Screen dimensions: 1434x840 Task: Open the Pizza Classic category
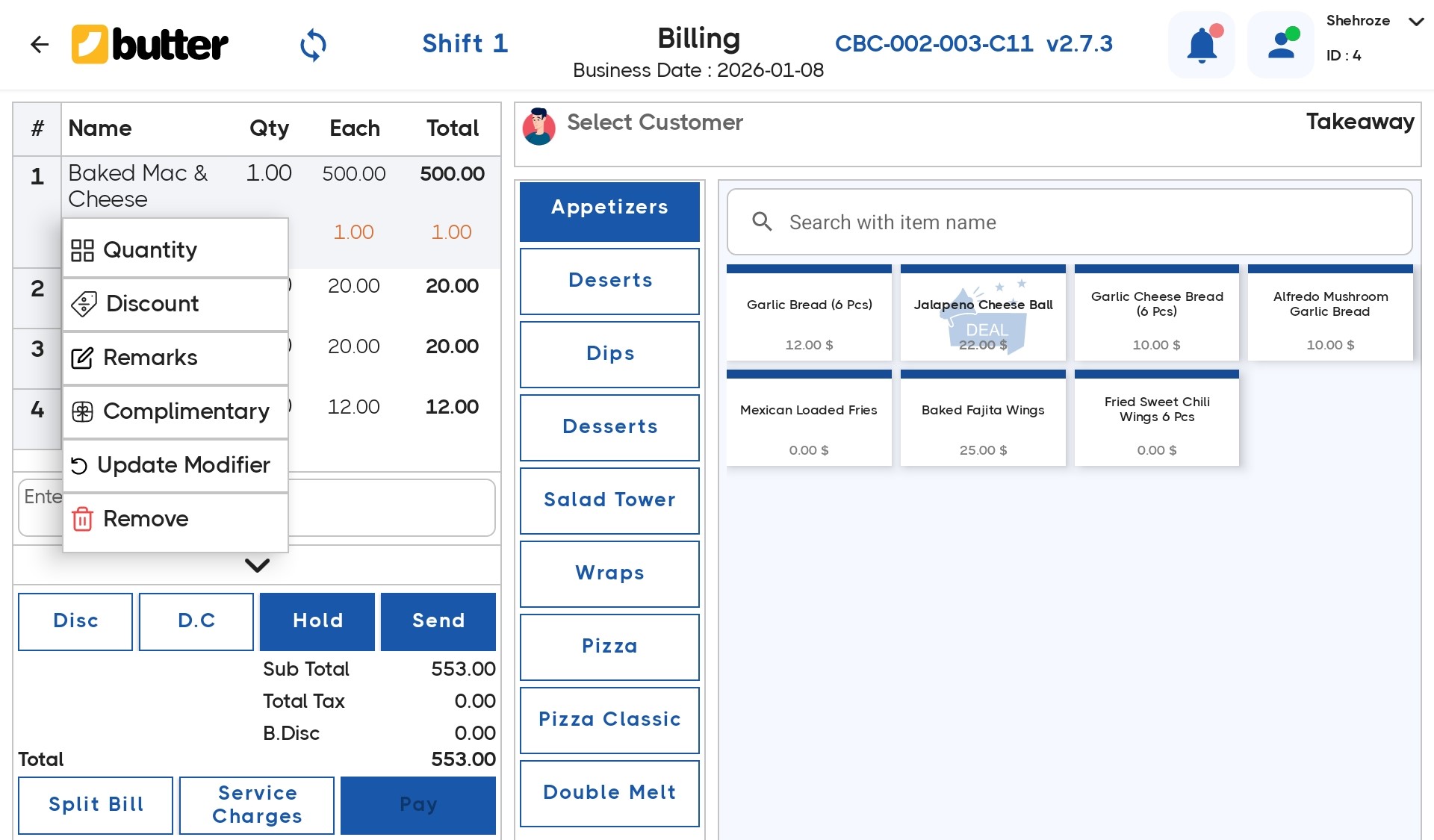(x=609, y=719)
